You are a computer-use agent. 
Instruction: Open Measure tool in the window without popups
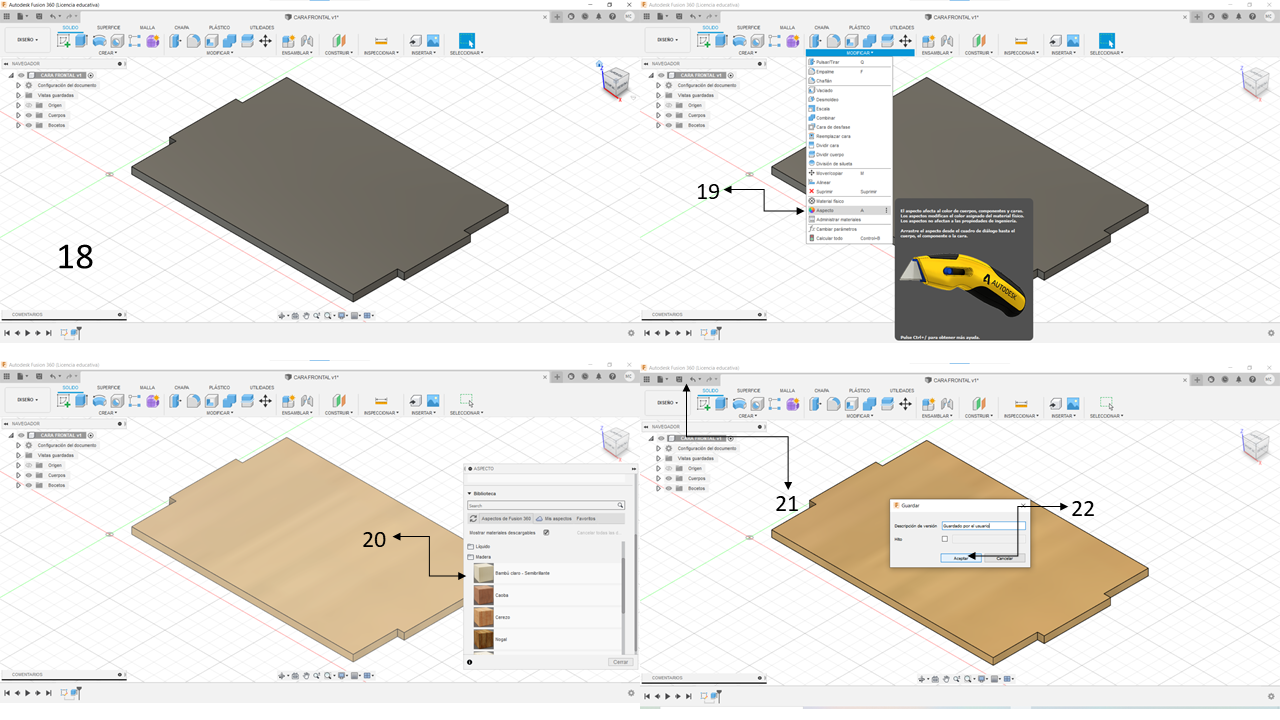tap(380, 41)
